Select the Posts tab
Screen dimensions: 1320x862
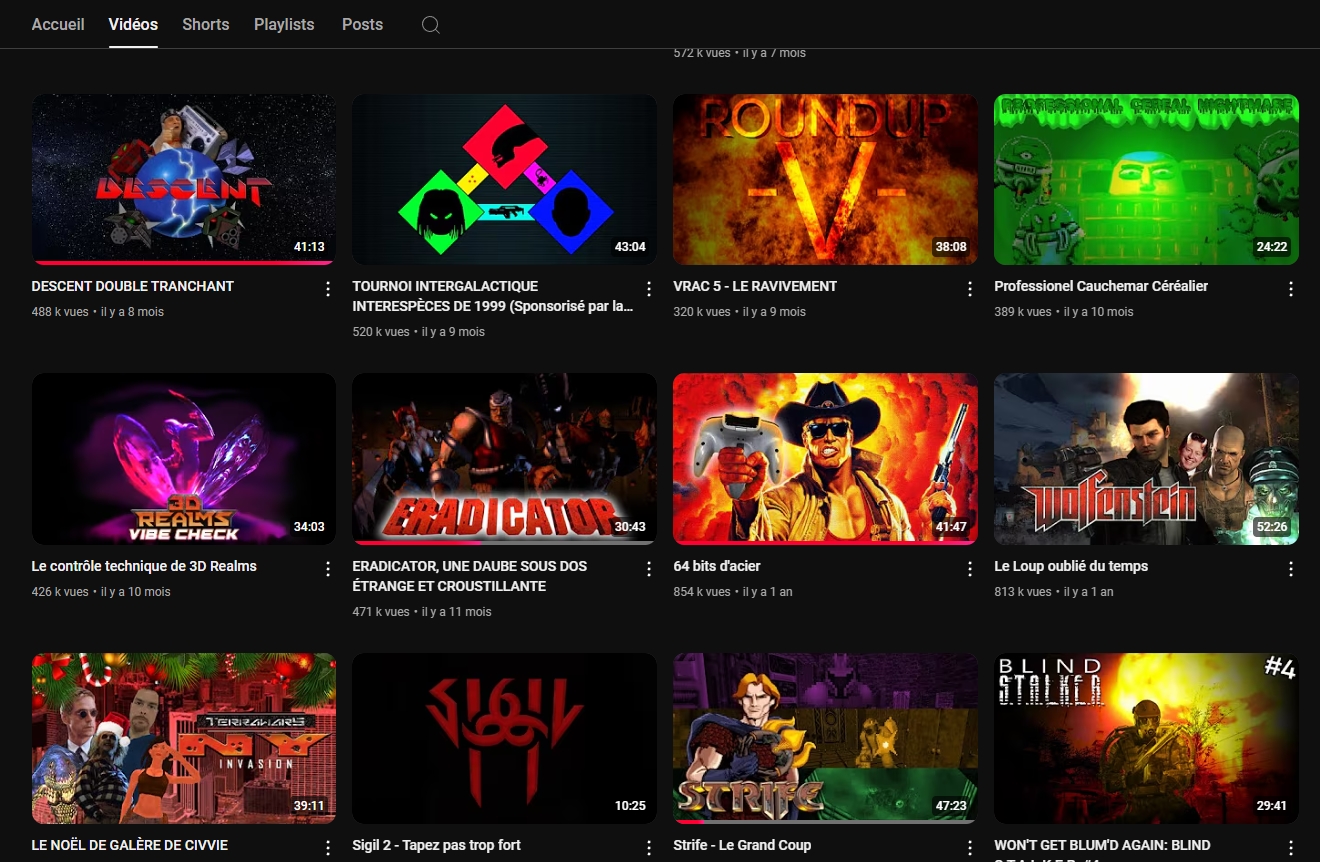point(362,24)
